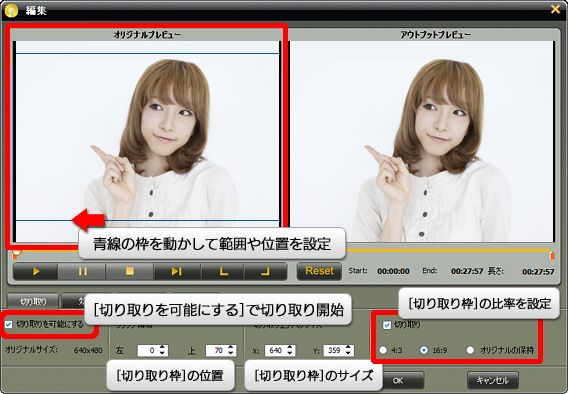The width and height of the screenshot is (568, 394).
Task: Toggle the 切り取り ratio checkbox
Action: [x=387, y=325]
